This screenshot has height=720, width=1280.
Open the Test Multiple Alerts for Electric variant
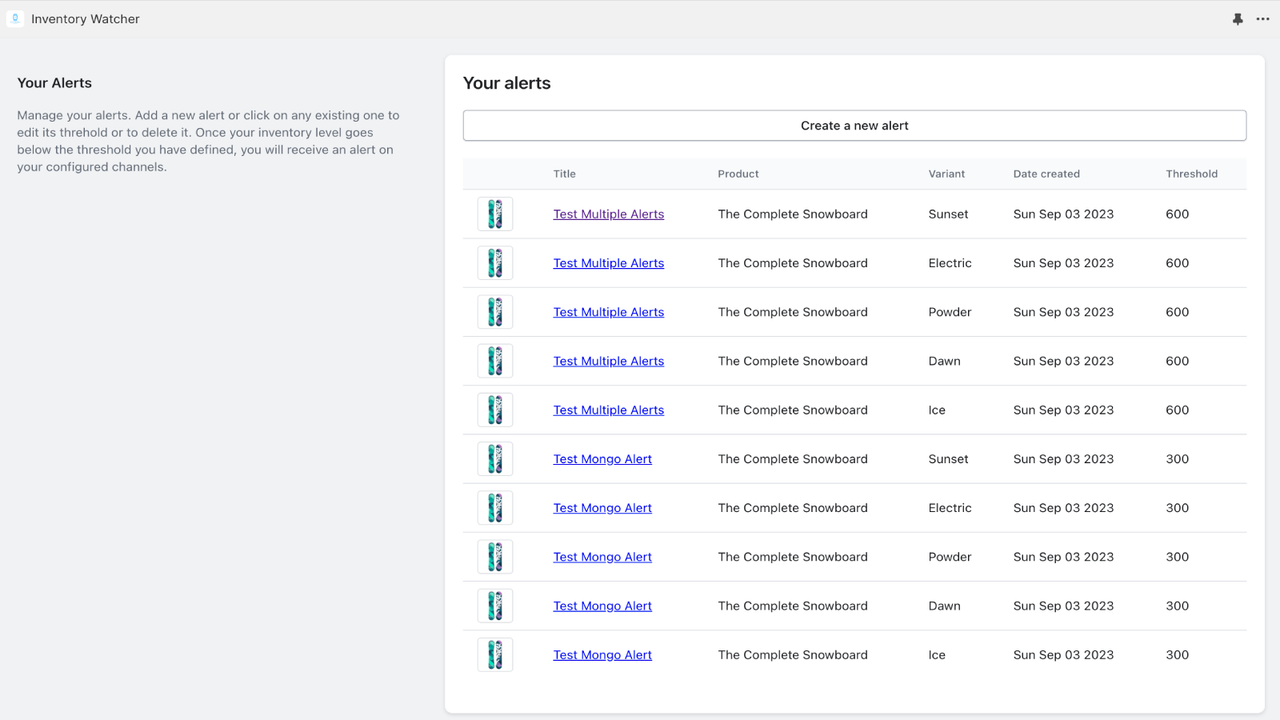click(608, 262)
